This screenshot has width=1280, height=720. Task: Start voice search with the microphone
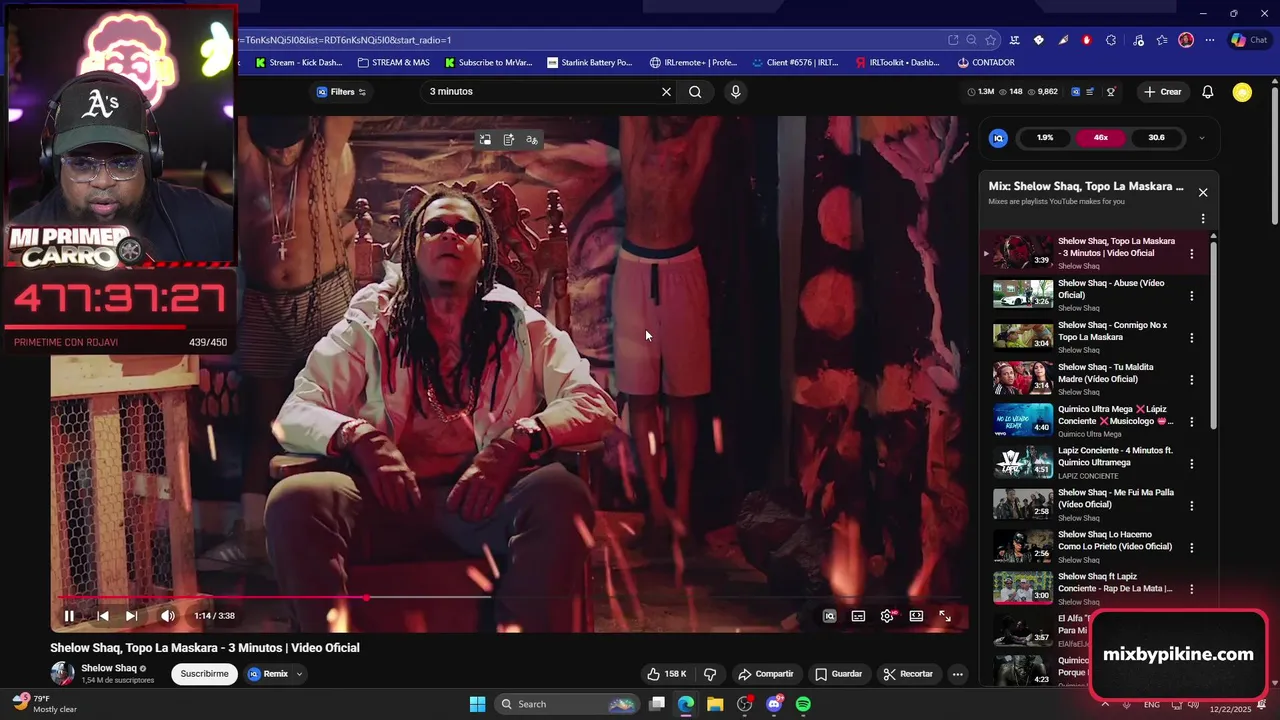[x=735, y=92]
